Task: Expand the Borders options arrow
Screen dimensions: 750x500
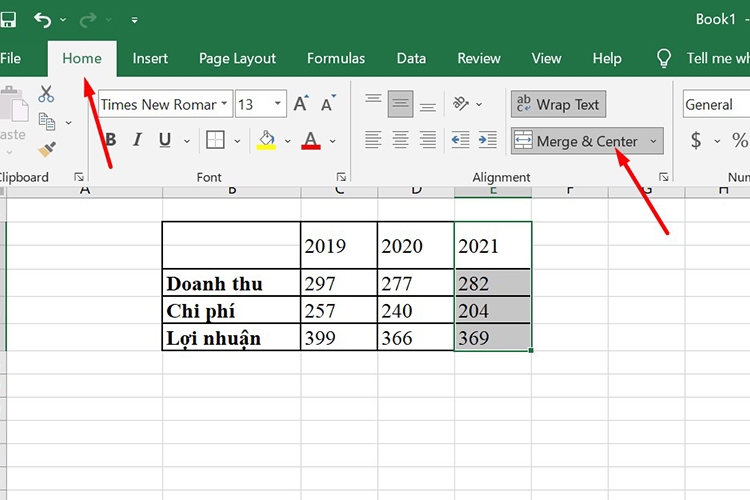Action: (237, 141)
